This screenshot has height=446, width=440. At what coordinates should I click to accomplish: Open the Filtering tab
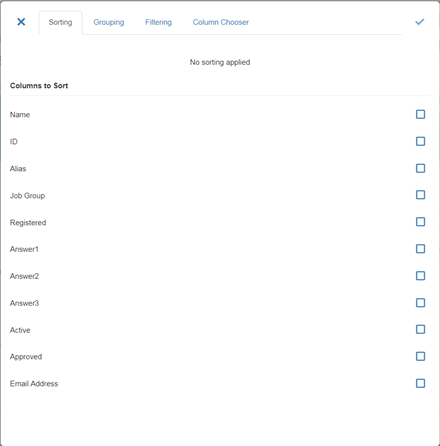pos(158,22)
